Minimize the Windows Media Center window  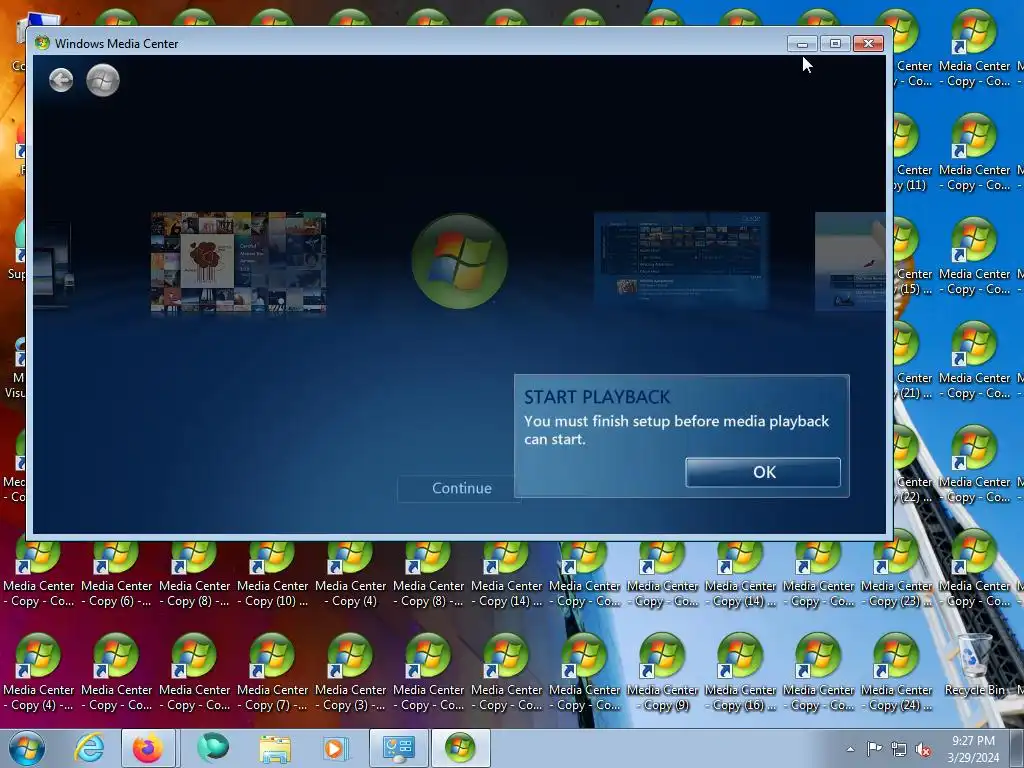(x=802, y=44)
